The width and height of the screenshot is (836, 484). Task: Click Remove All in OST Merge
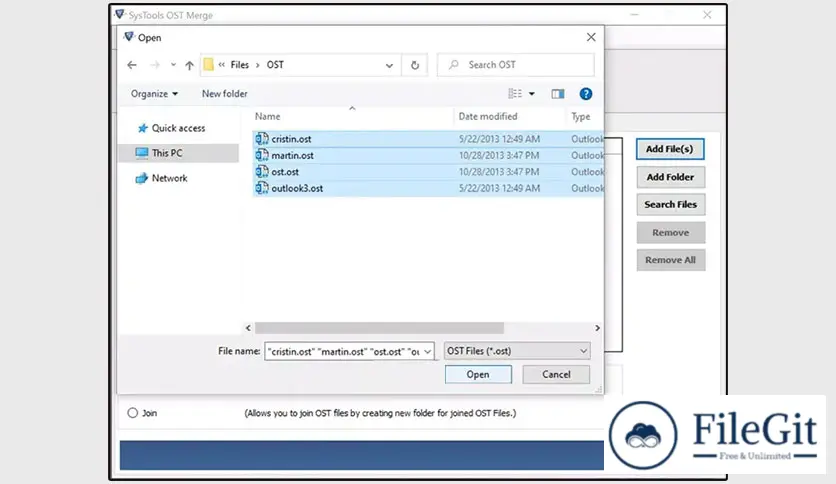tap(670, 260)
